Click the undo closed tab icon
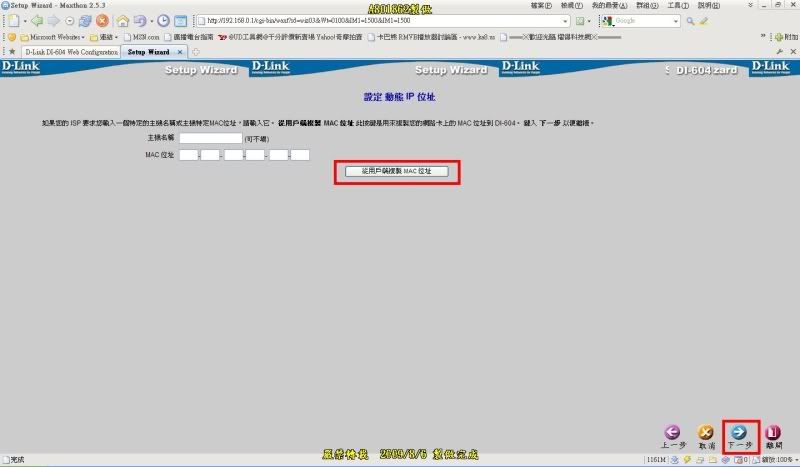This screenshot has height=467, width=800. pos(139,21)
